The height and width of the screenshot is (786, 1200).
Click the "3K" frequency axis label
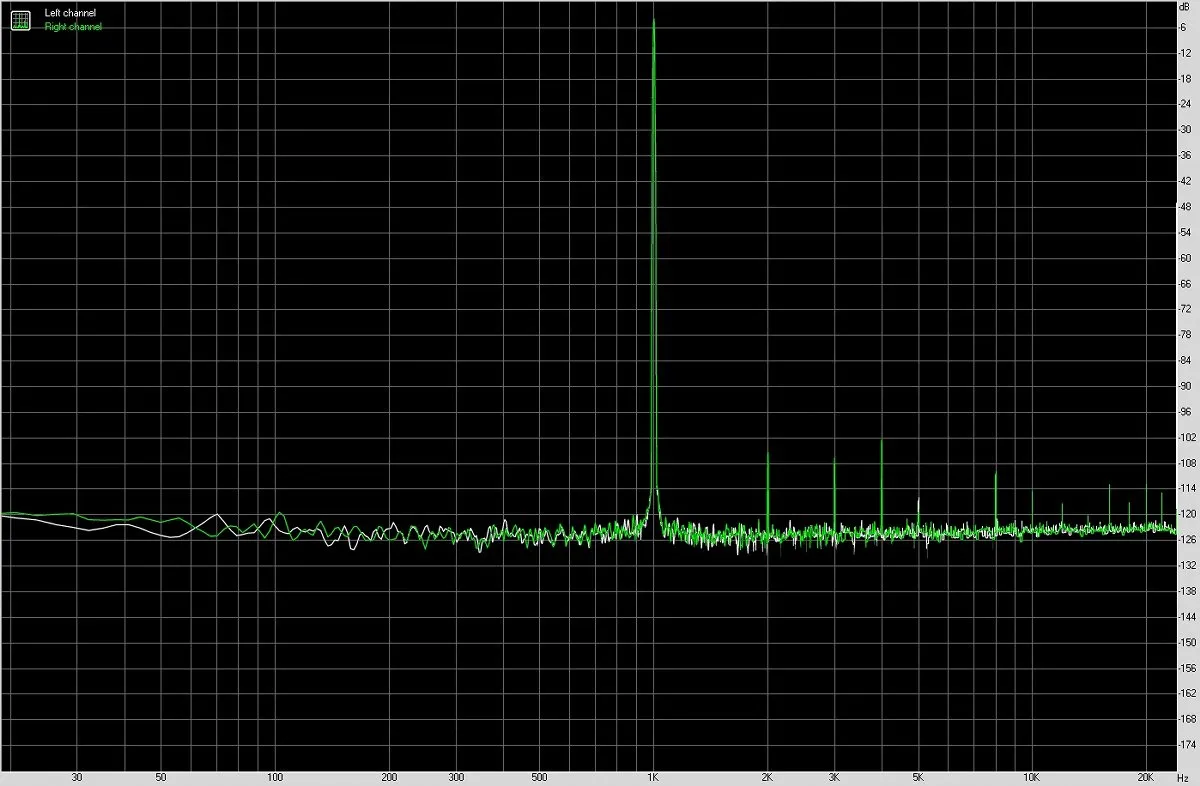pyautogui.click(x=834, y=776)
